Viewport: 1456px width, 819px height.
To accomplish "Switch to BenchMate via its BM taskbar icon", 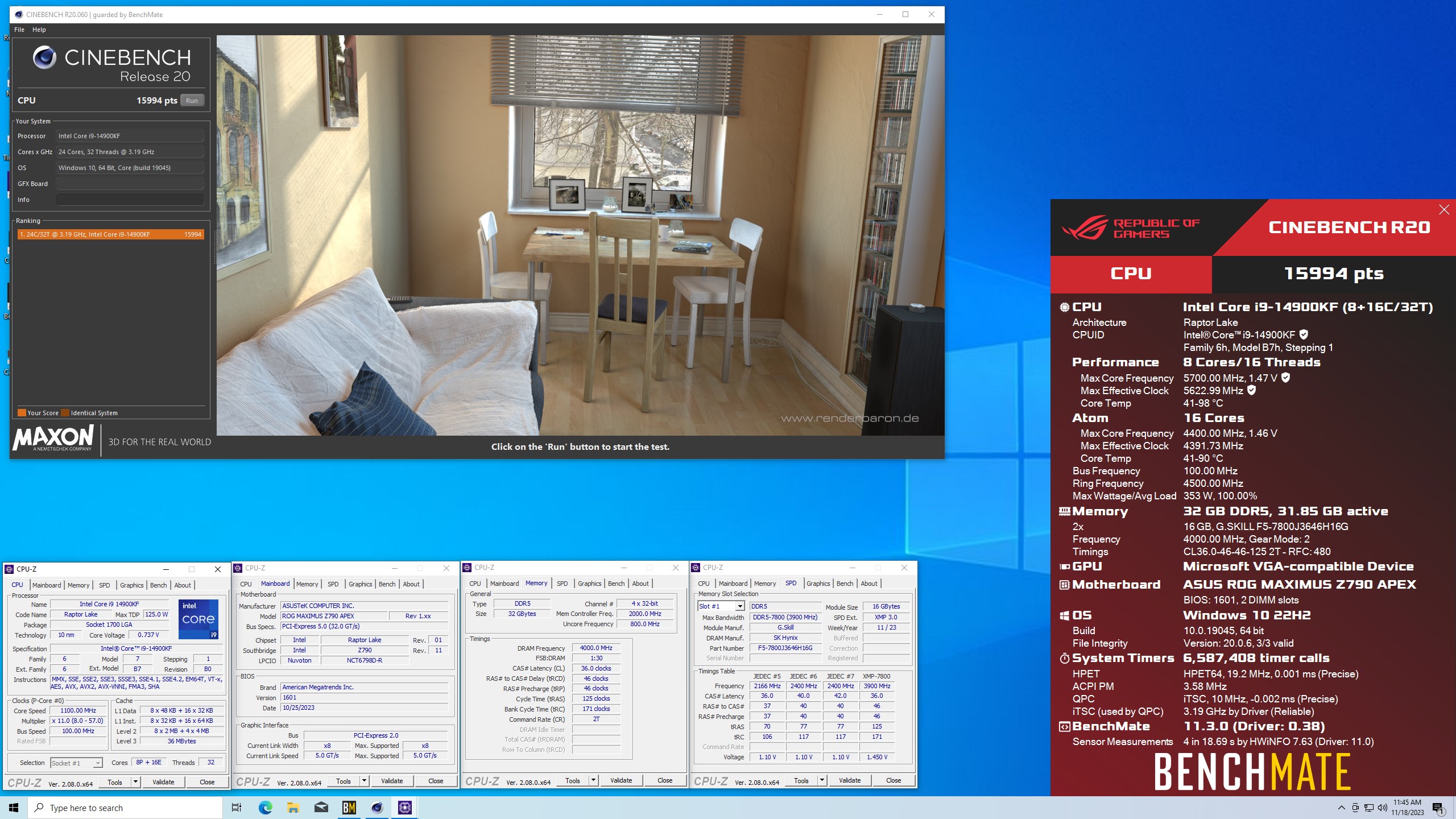I will pos(349,808).
